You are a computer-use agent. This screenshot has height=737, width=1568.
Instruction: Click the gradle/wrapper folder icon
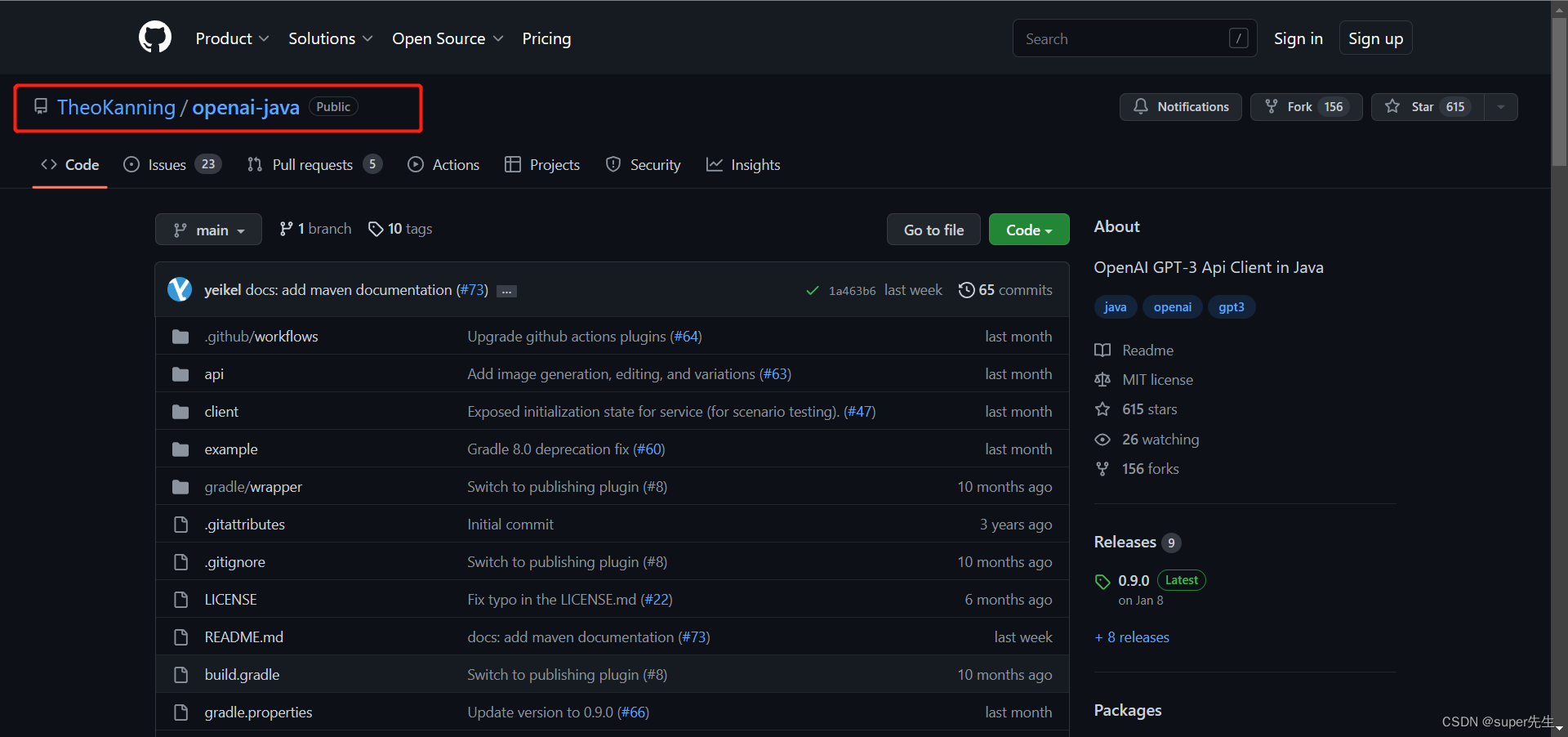[180, 487]
